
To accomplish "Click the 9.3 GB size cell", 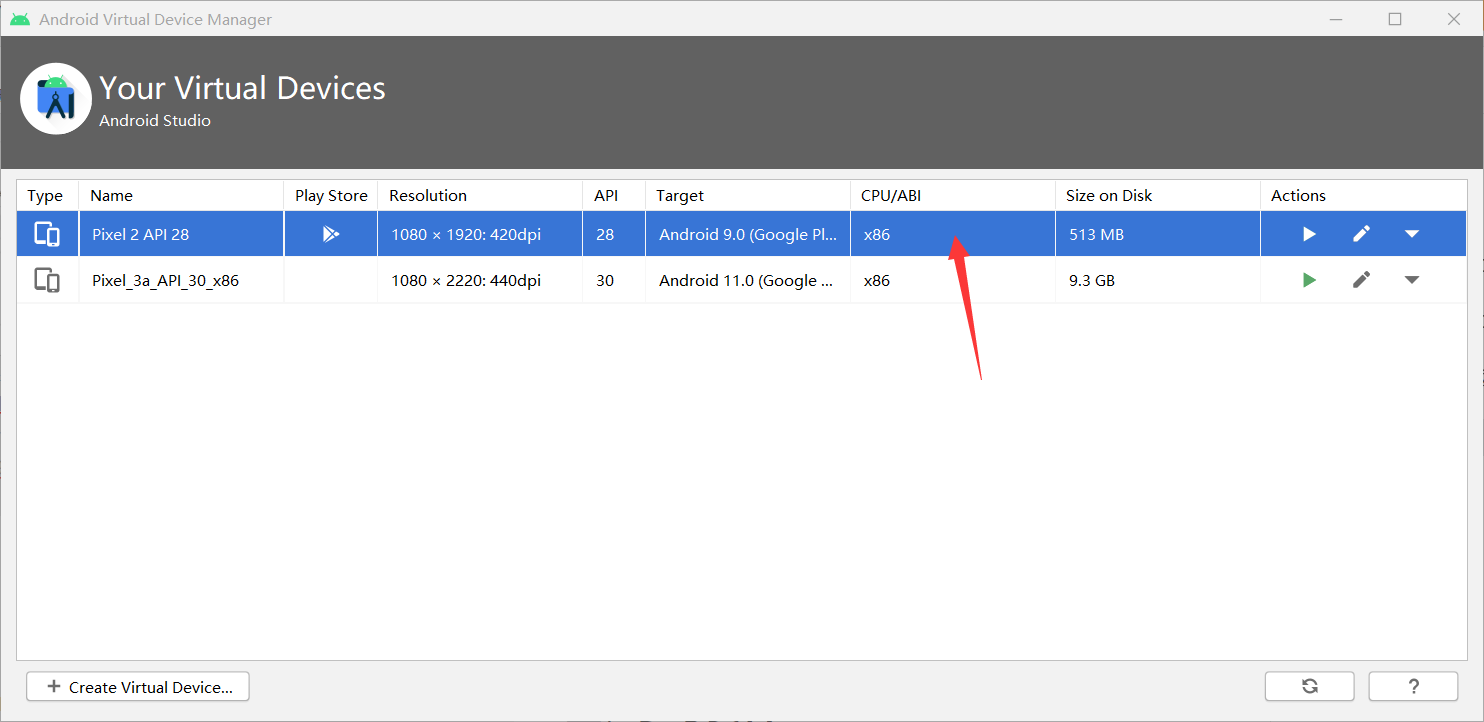I will pos(1158,280).
